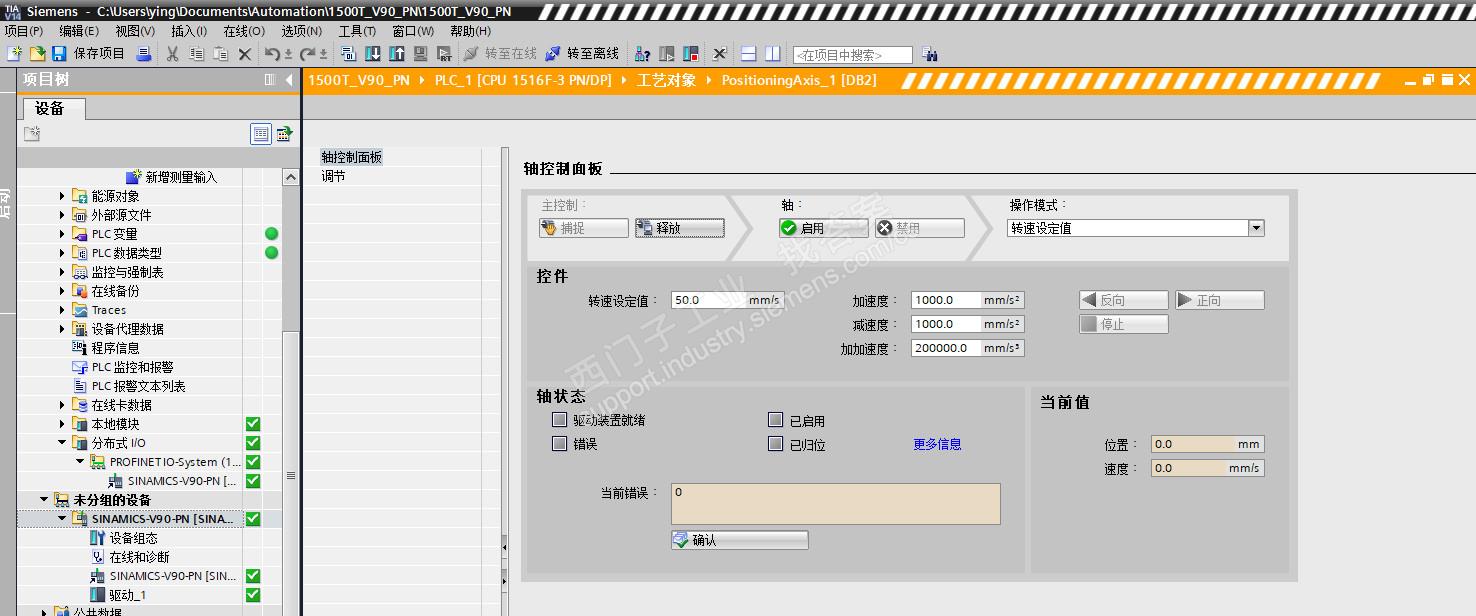This screenshot has width=1476, height=616.
Task: Click the upload from device icon
Action: coord(397,54)
